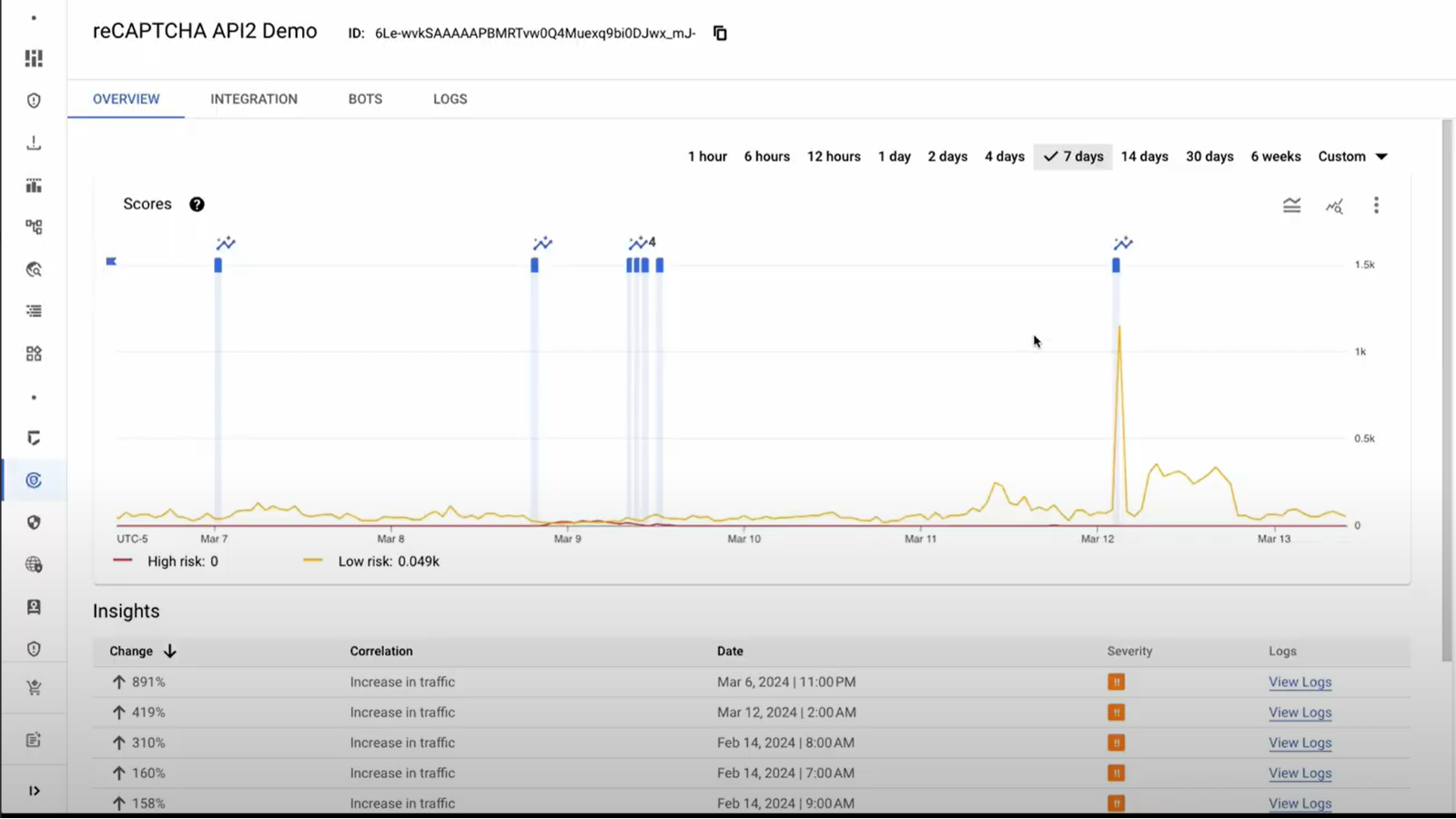The image size is (1456, 819).
Task: Open View Logs for the 310% insight
Action: tap(1299, 743)
